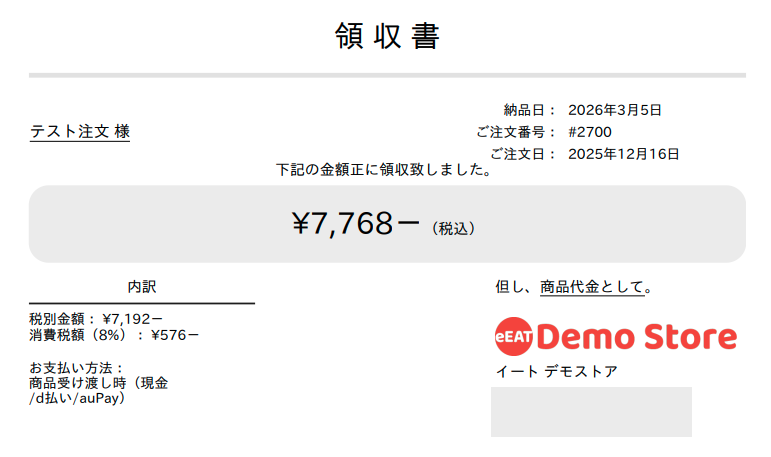The image size is (771, 457).
Task: Select the 消費税額(8%) ¥576 line
Action: pyautogui.click(x=114, y=335)
